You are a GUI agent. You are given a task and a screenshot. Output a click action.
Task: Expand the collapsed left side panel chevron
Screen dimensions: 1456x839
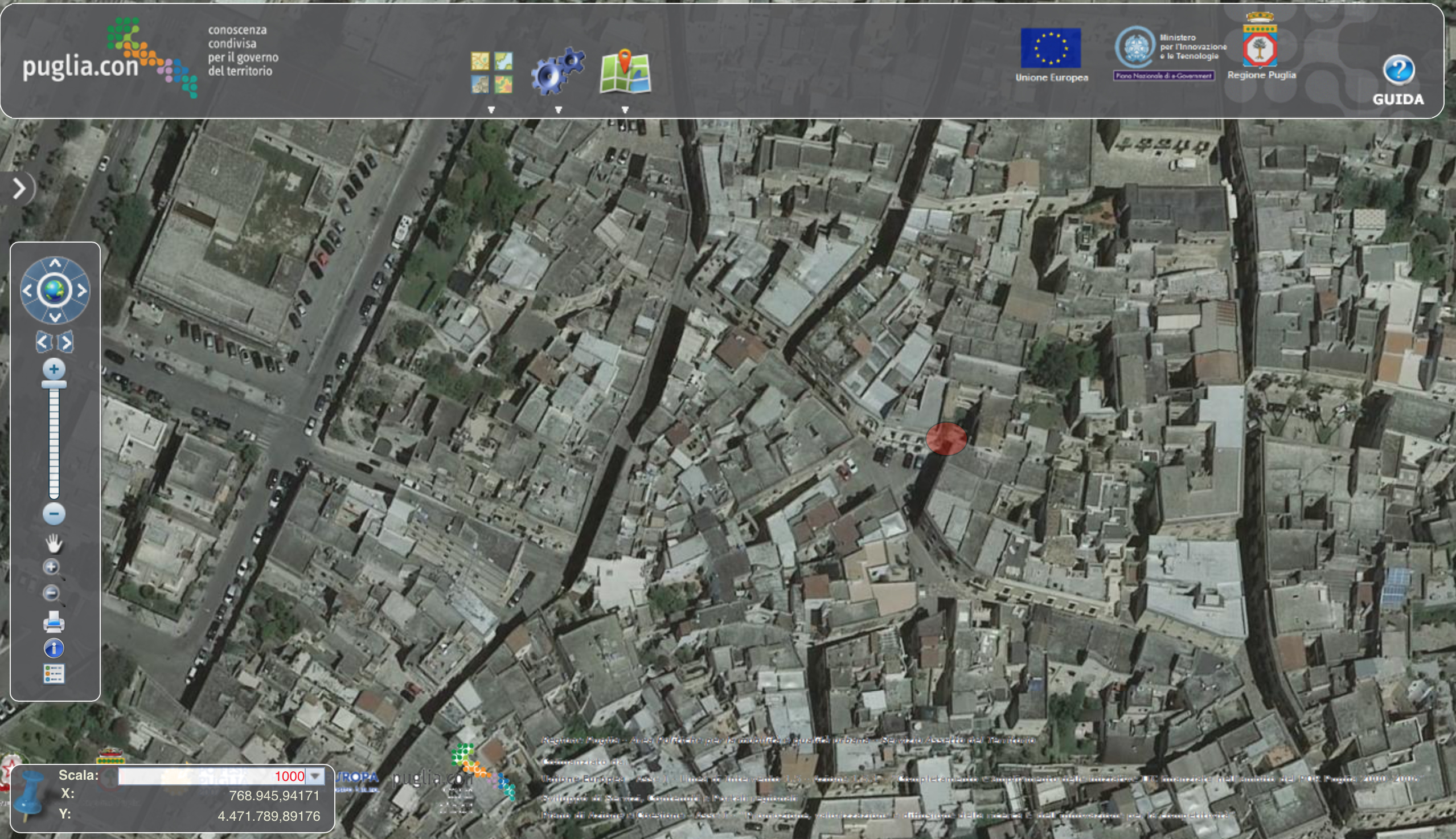[x=19, y=189]
